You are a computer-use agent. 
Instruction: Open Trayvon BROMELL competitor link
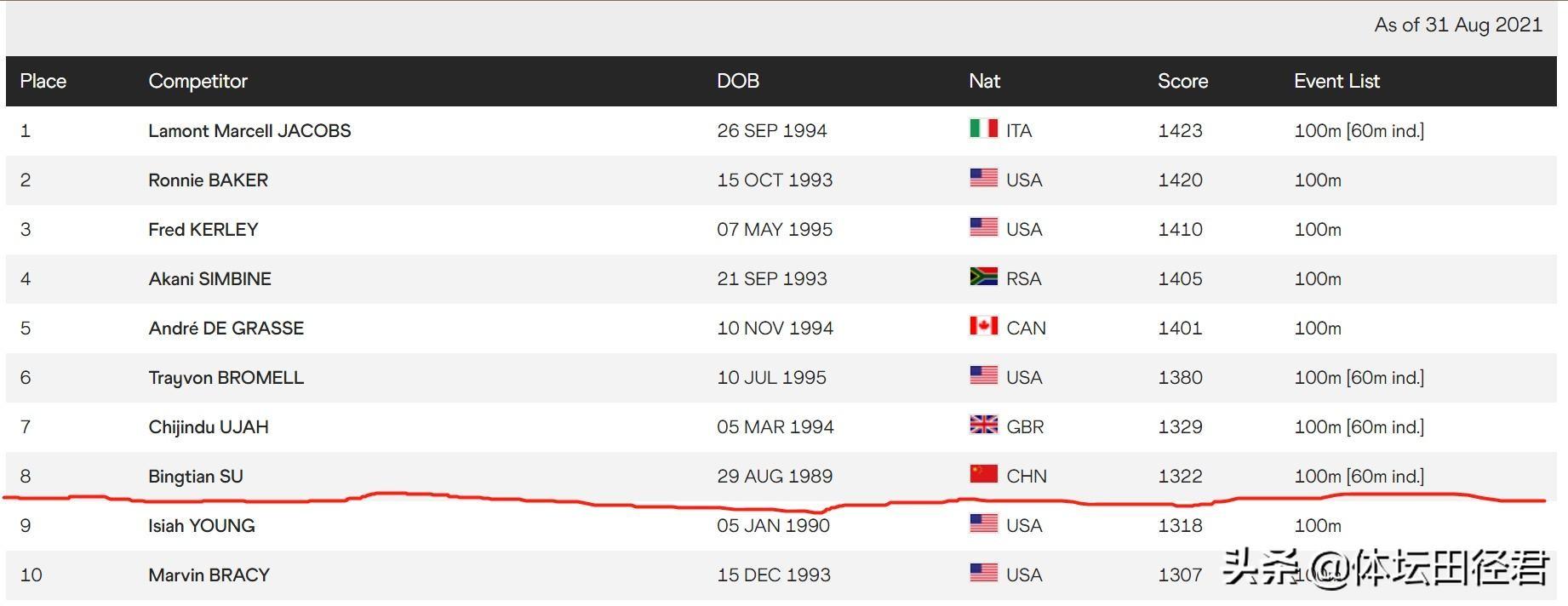[x=226, y=377]
